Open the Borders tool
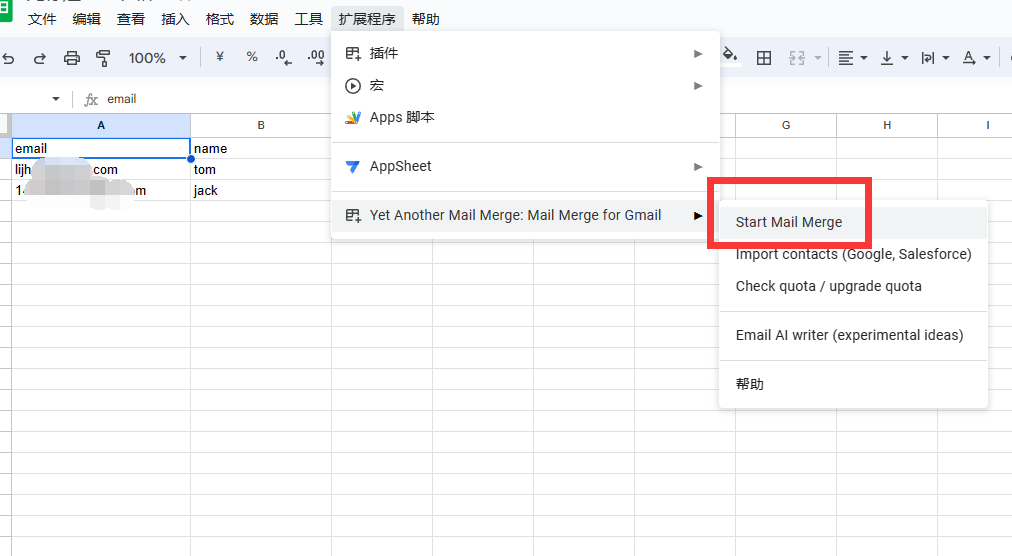1012x556 pixels. point(764,58)
